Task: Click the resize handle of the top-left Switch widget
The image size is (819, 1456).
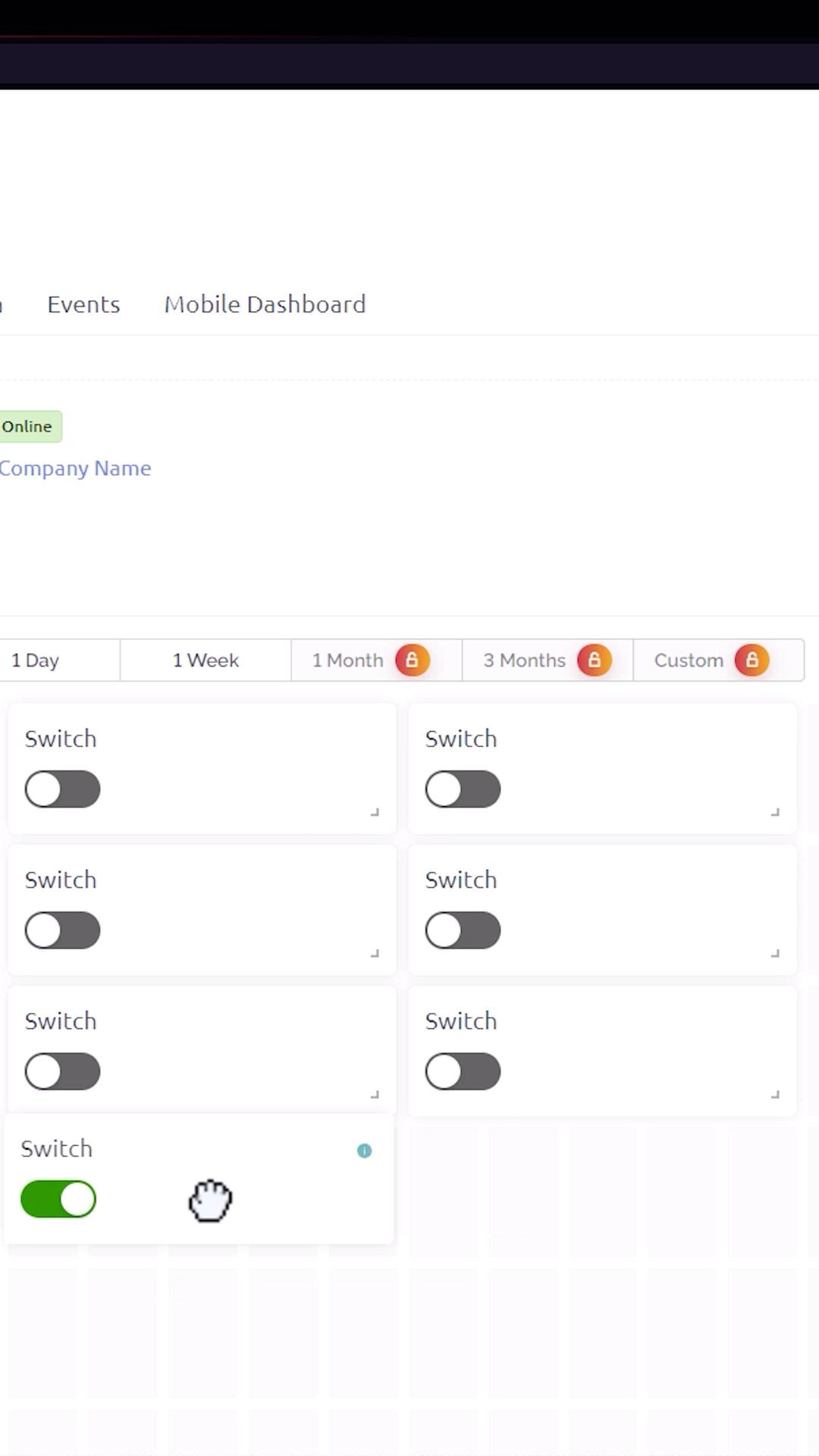Action: pos(375,812)
